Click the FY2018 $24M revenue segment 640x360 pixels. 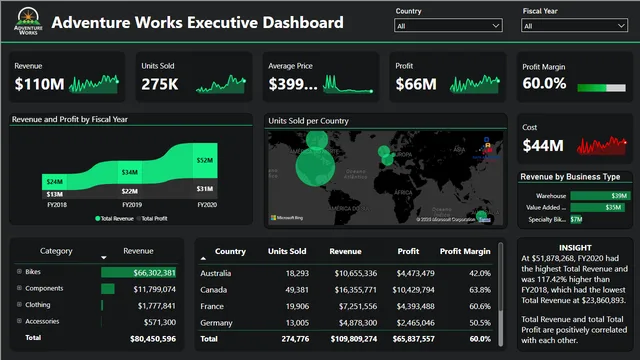pos(54,182)
